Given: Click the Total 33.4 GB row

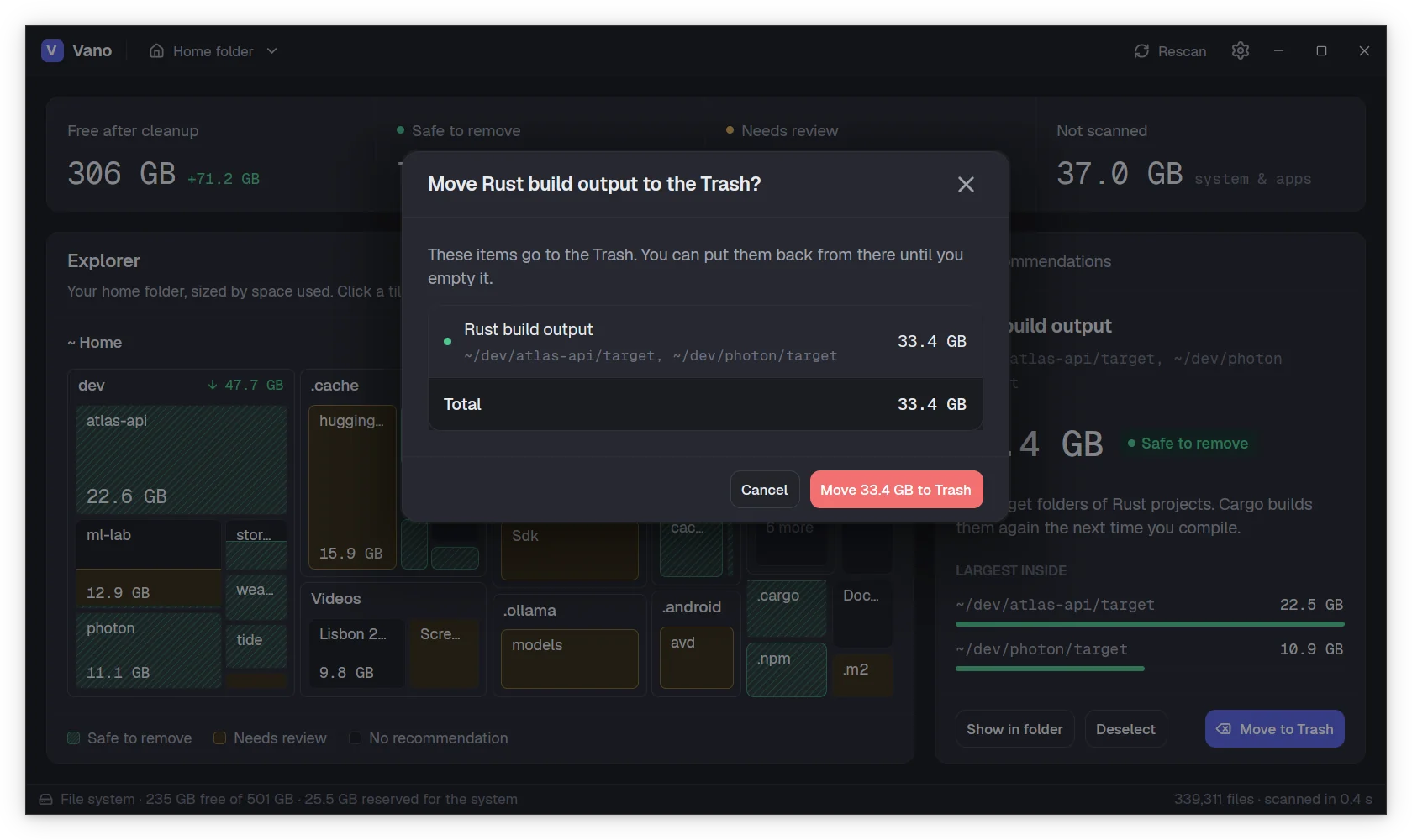Looking at the screenshot, I should click(x=705, y=404).
